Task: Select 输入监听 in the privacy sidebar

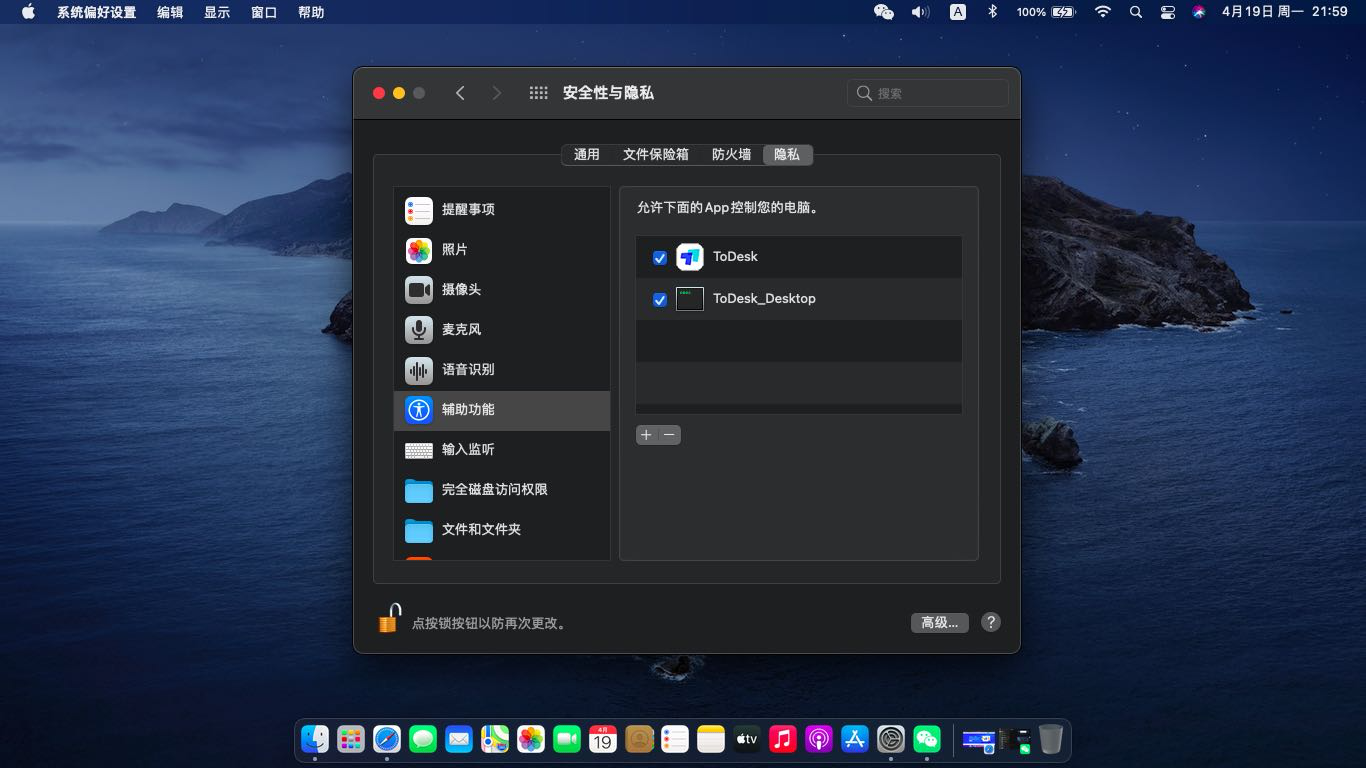Action: point(502,450)
